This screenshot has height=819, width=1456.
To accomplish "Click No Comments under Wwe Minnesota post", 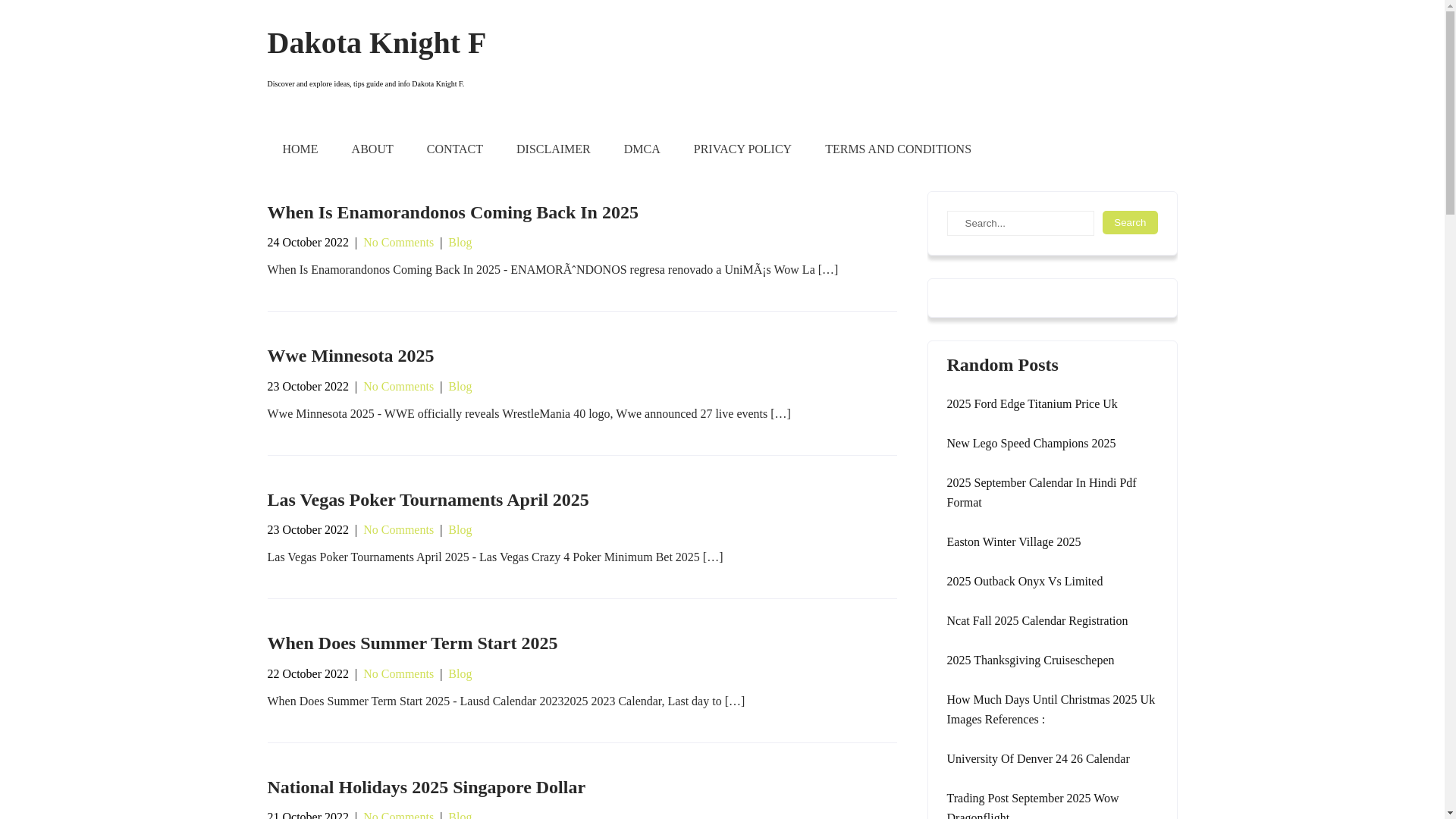I will point(398,387).
